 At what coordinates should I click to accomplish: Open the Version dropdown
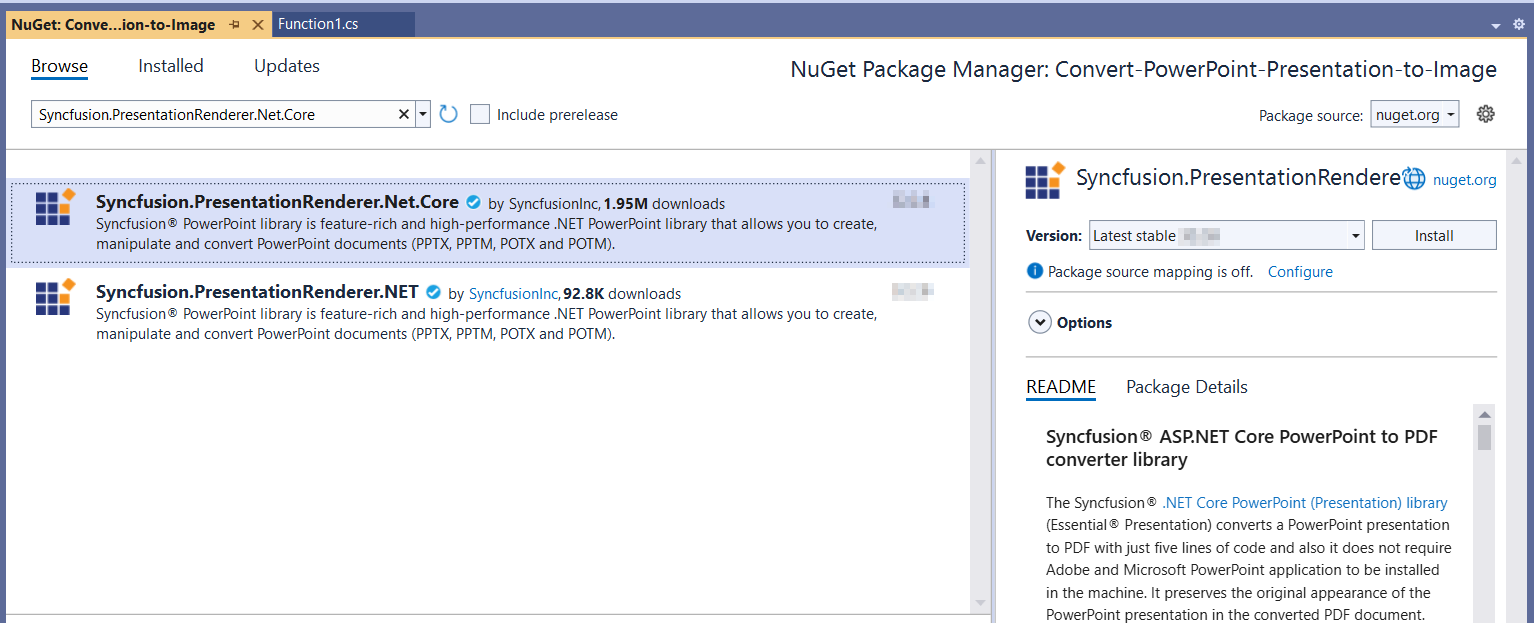(x=1227, y=236)
